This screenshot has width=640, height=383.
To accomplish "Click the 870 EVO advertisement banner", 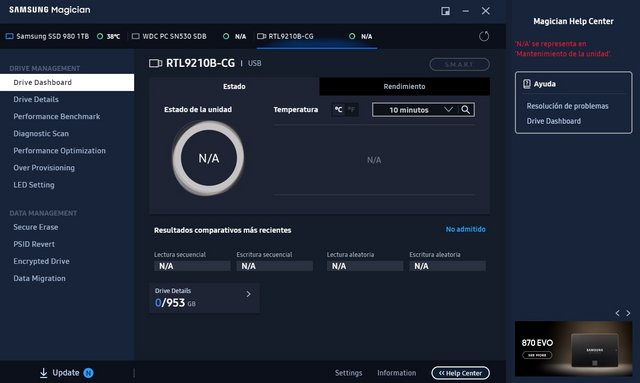I will pyautogui.click(x=573, y=349).
